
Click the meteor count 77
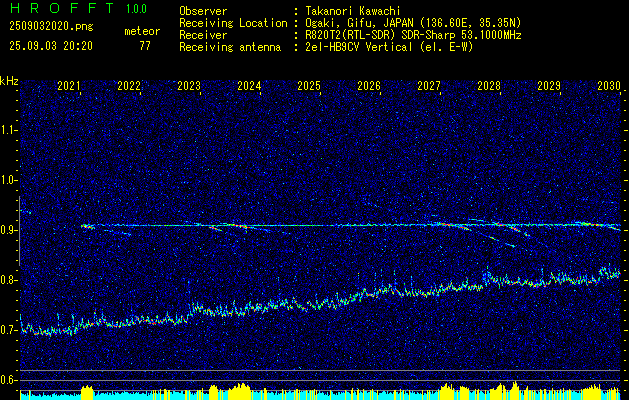point(145,46)
